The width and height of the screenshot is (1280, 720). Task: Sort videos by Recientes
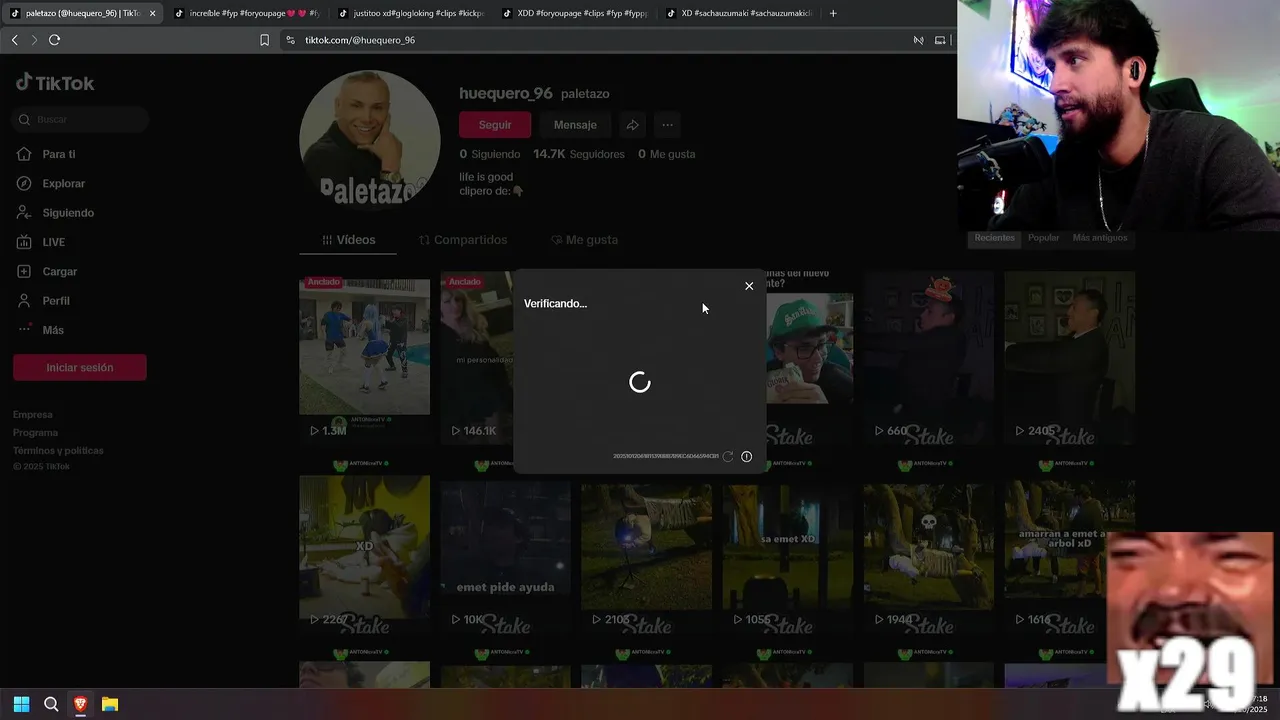pos(995,238)
